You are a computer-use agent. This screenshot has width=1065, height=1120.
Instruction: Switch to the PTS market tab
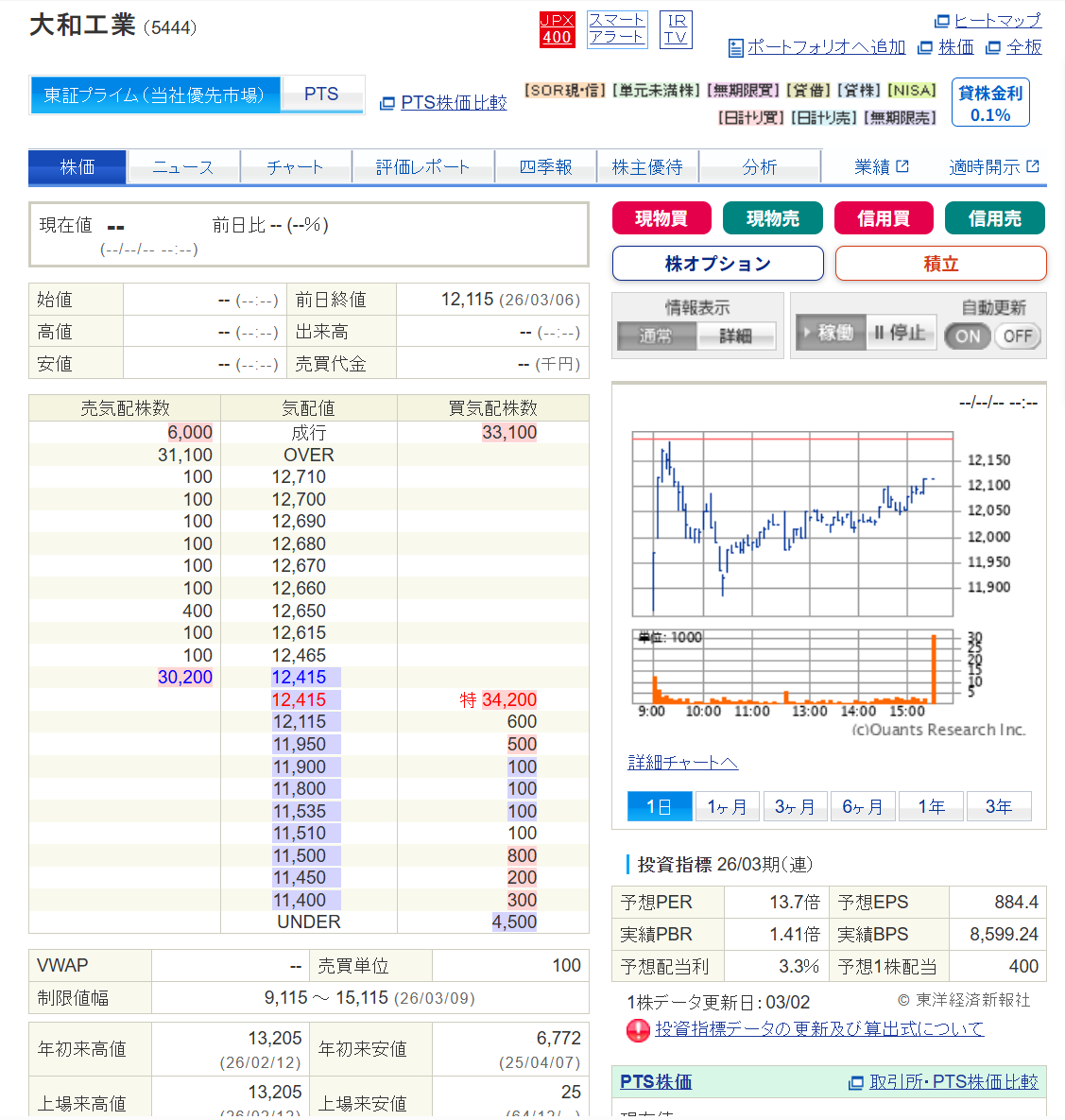(x=321, y=95)
